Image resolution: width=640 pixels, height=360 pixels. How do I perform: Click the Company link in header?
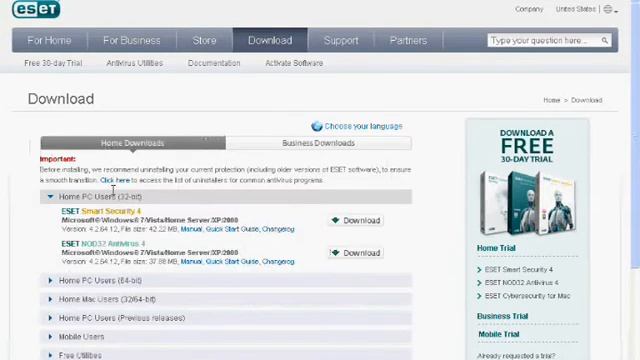(529, 9)
